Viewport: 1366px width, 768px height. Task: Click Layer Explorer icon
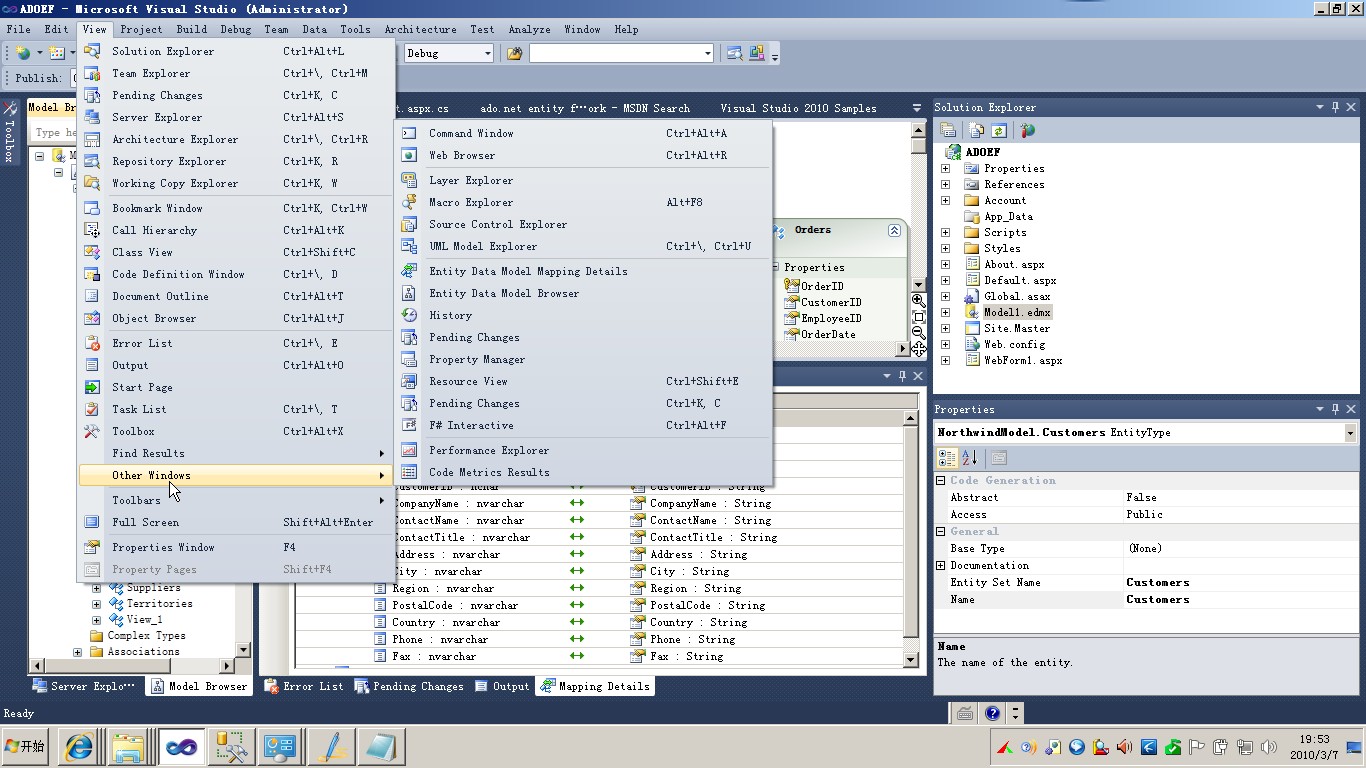pyautogui.click(x=409, y=180)
